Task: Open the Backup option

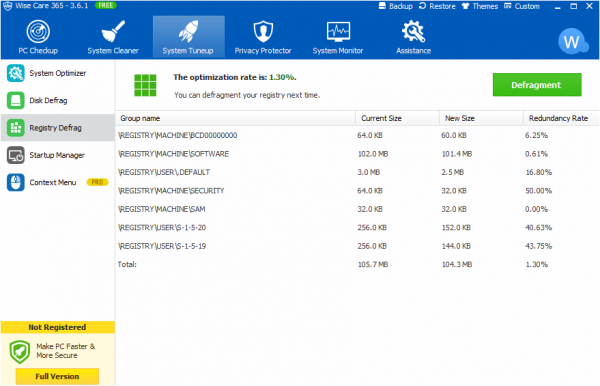Action: click(396, 6)
